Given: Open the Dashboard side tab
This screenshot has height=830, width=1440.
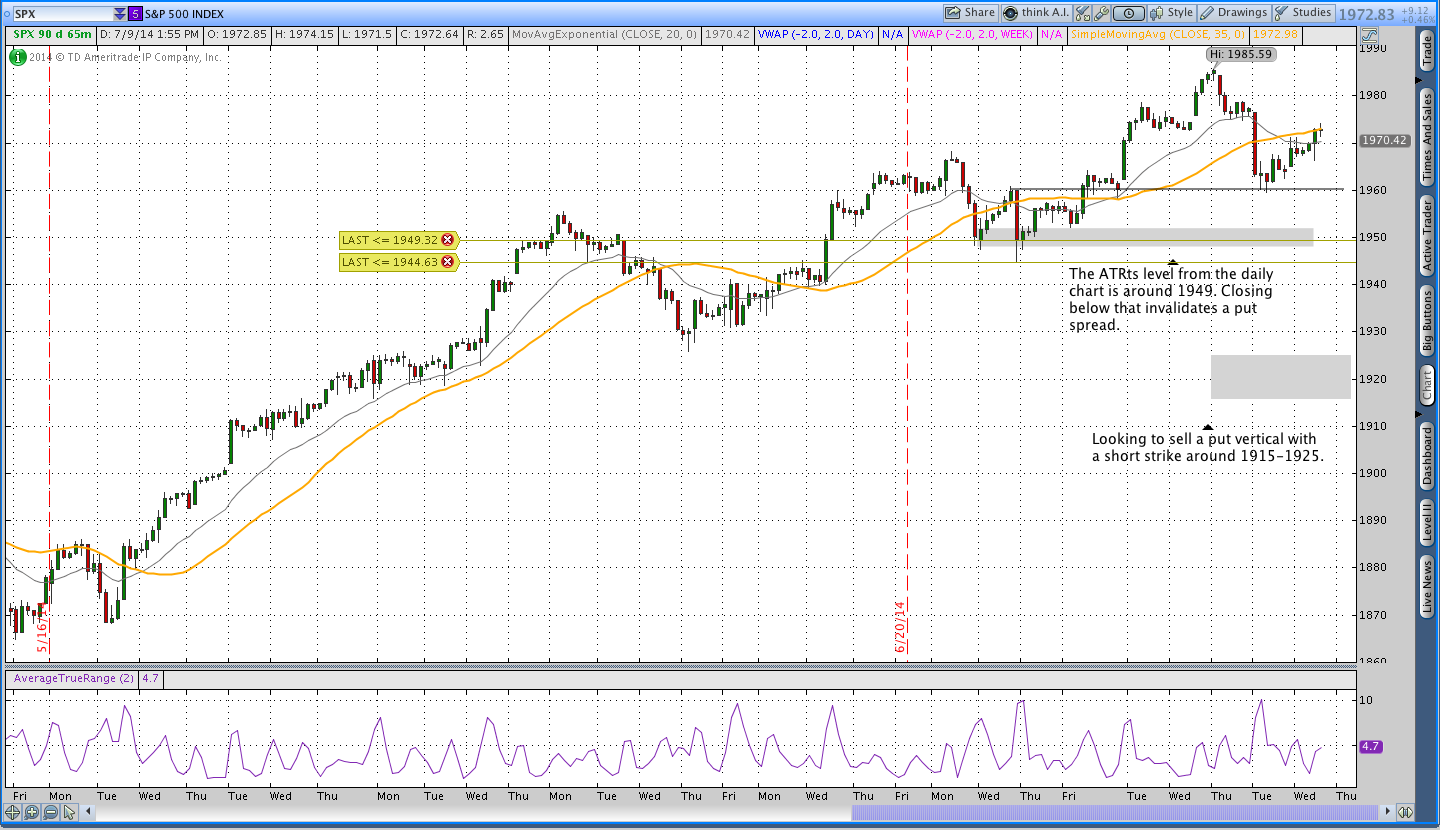Looking at the screenshot, I should [1427, 456].
